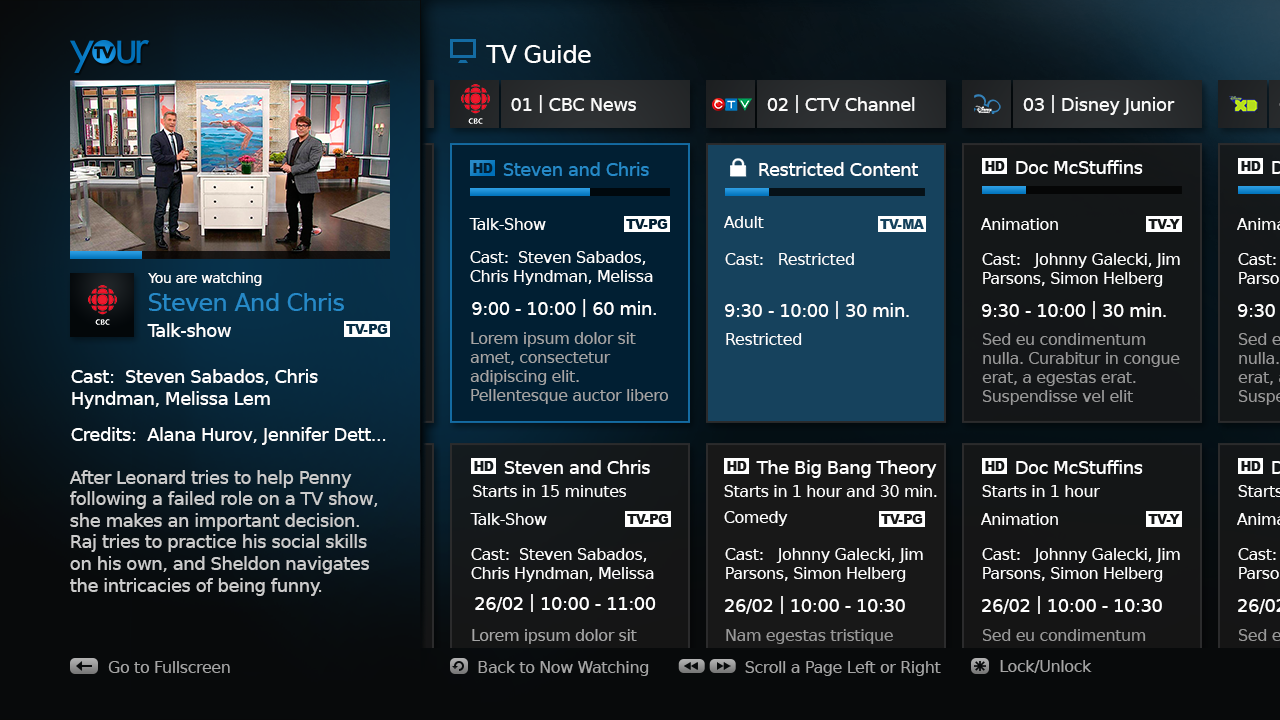Click progress bar on current Steven and Chris

click(x=570, y=192)
